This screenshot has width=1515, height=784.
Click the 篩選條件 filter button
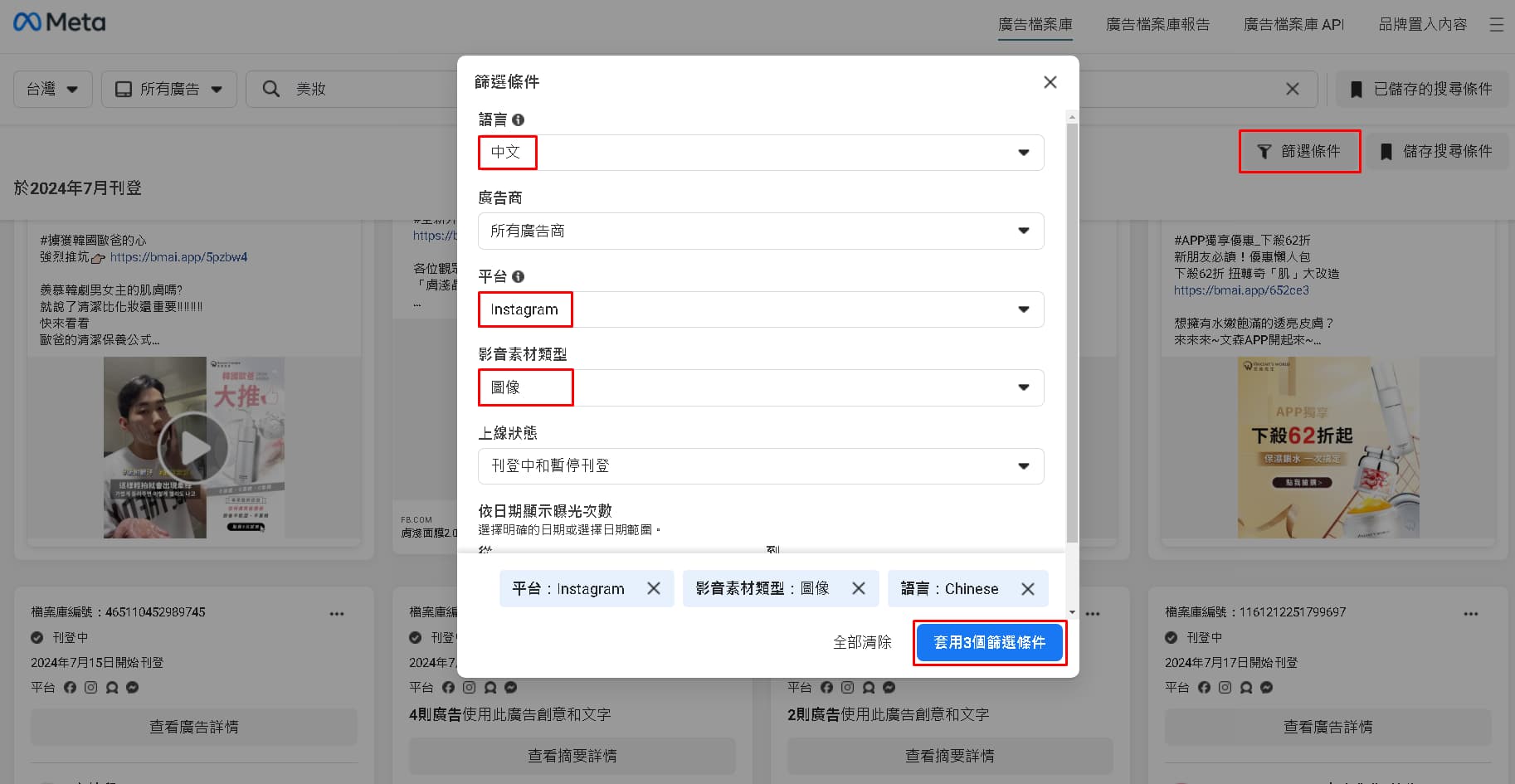(1300, 151)
